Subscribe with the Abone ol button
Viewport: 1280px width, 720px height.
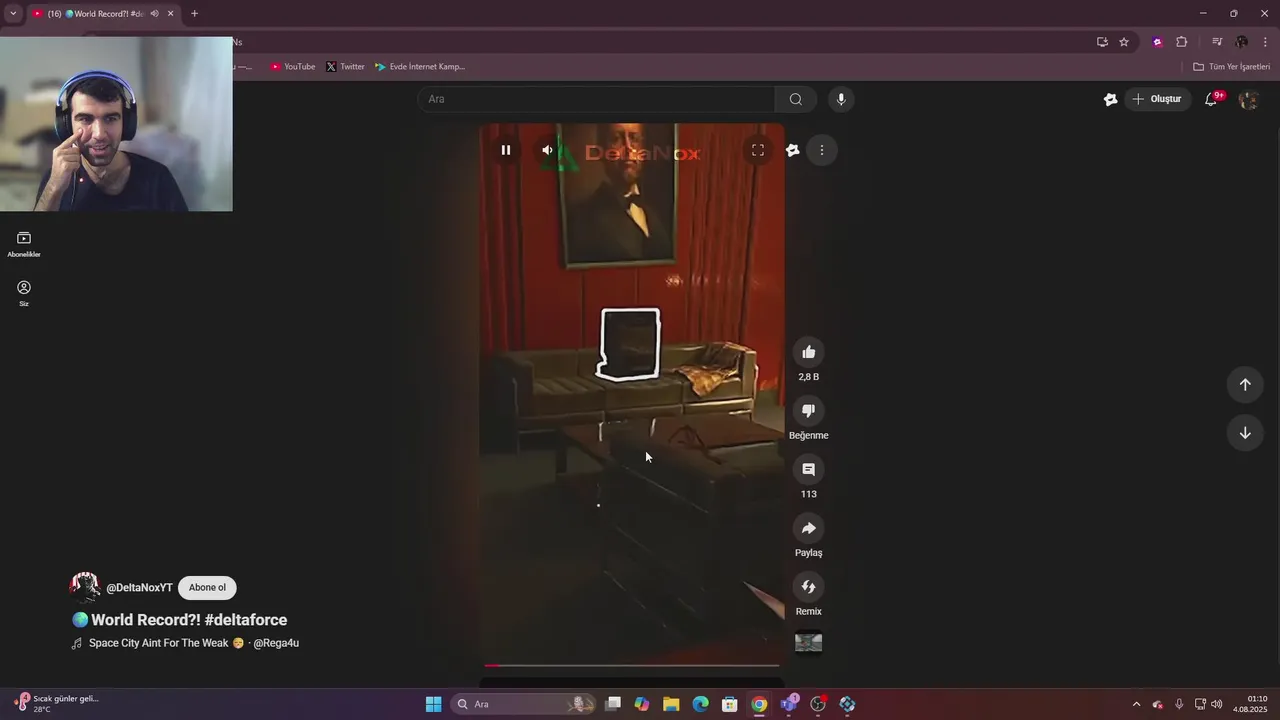208,588
